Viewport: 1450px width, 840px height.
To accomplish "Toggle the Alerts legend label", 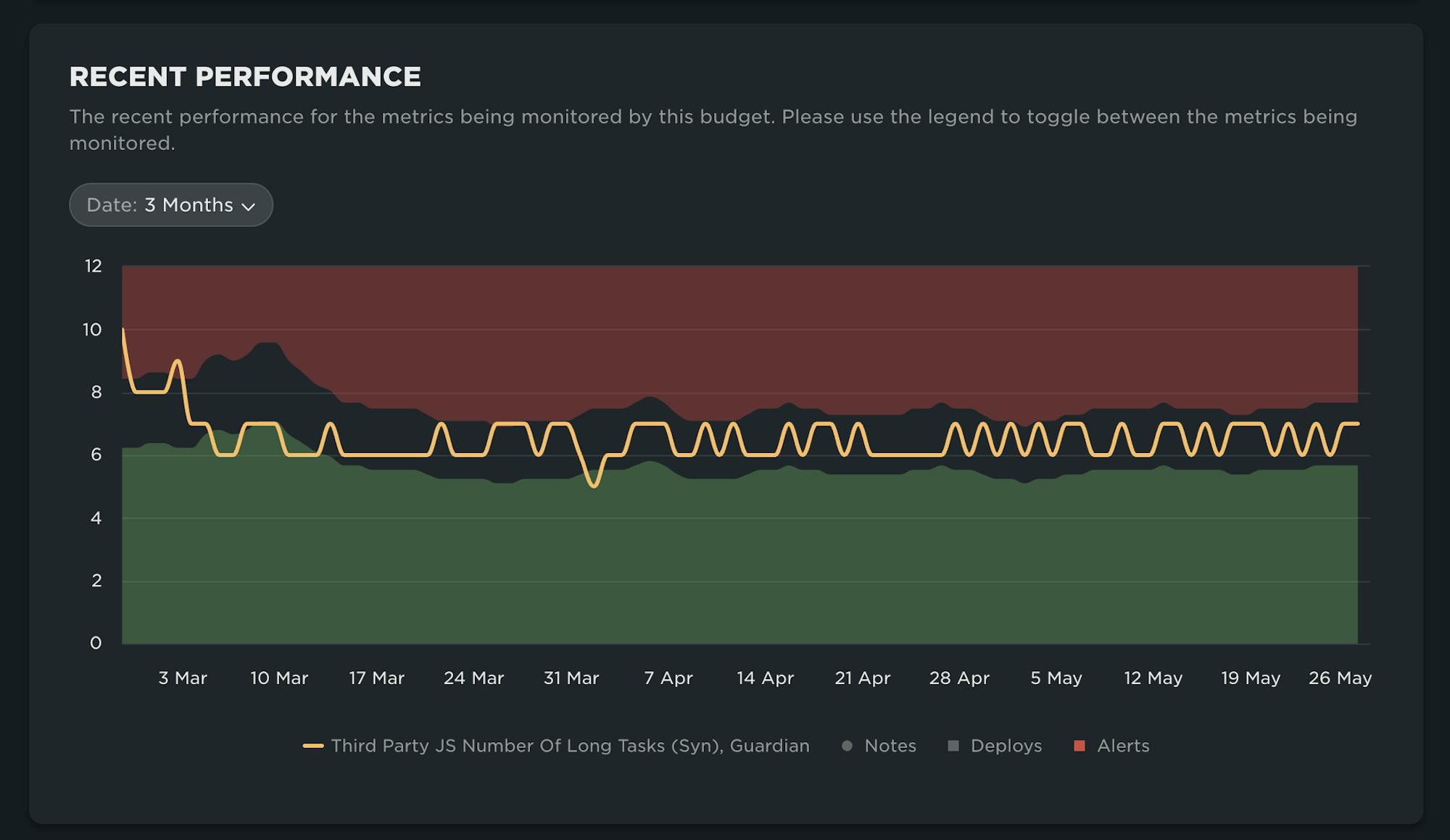I will click(x=1123, y=746).
